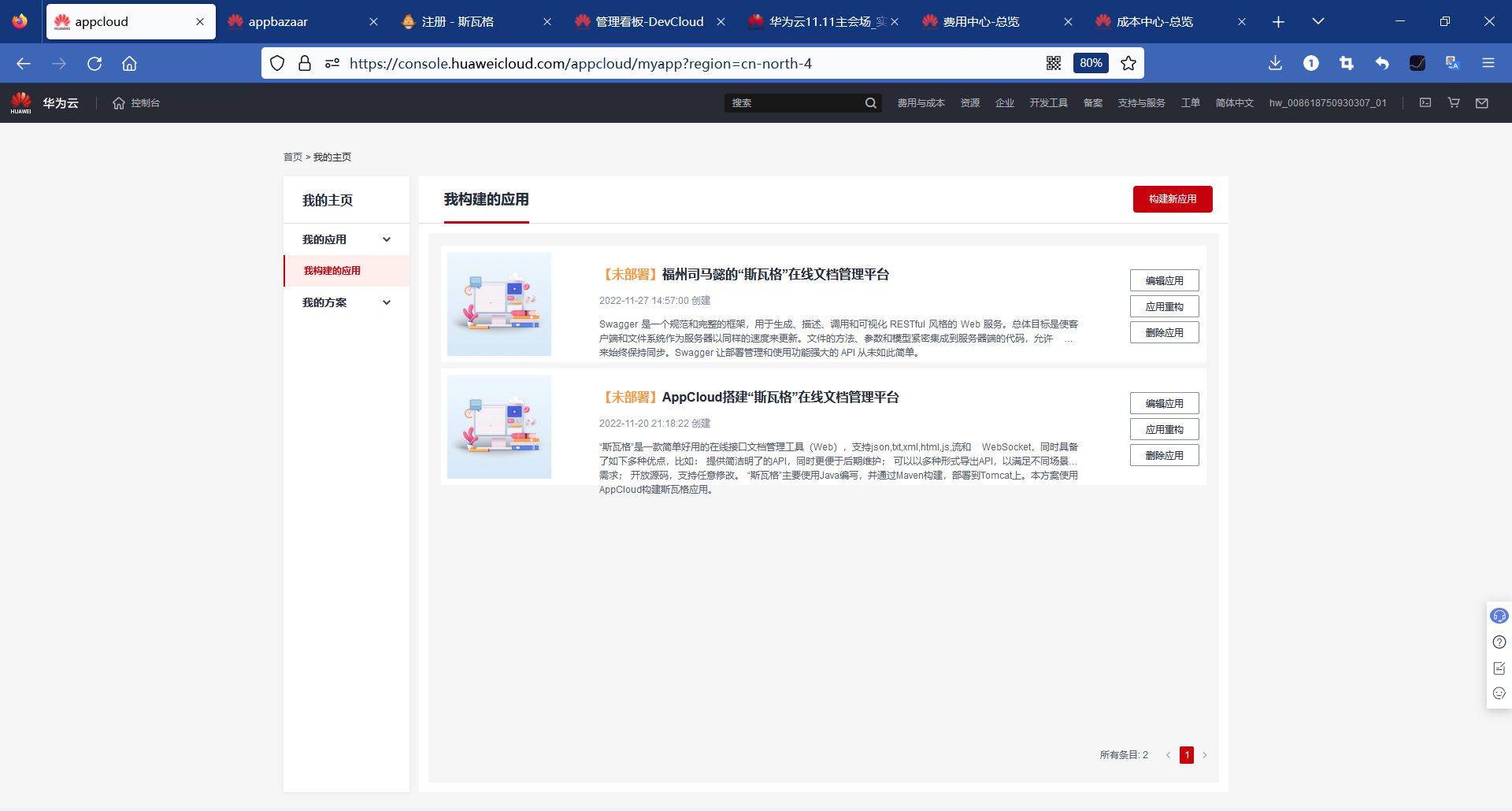Image resolution: width=1512 pixels, height=811 pixels.
Task: Select 我构建的应用 in the sidebar
Action: [x=346, y=271]
